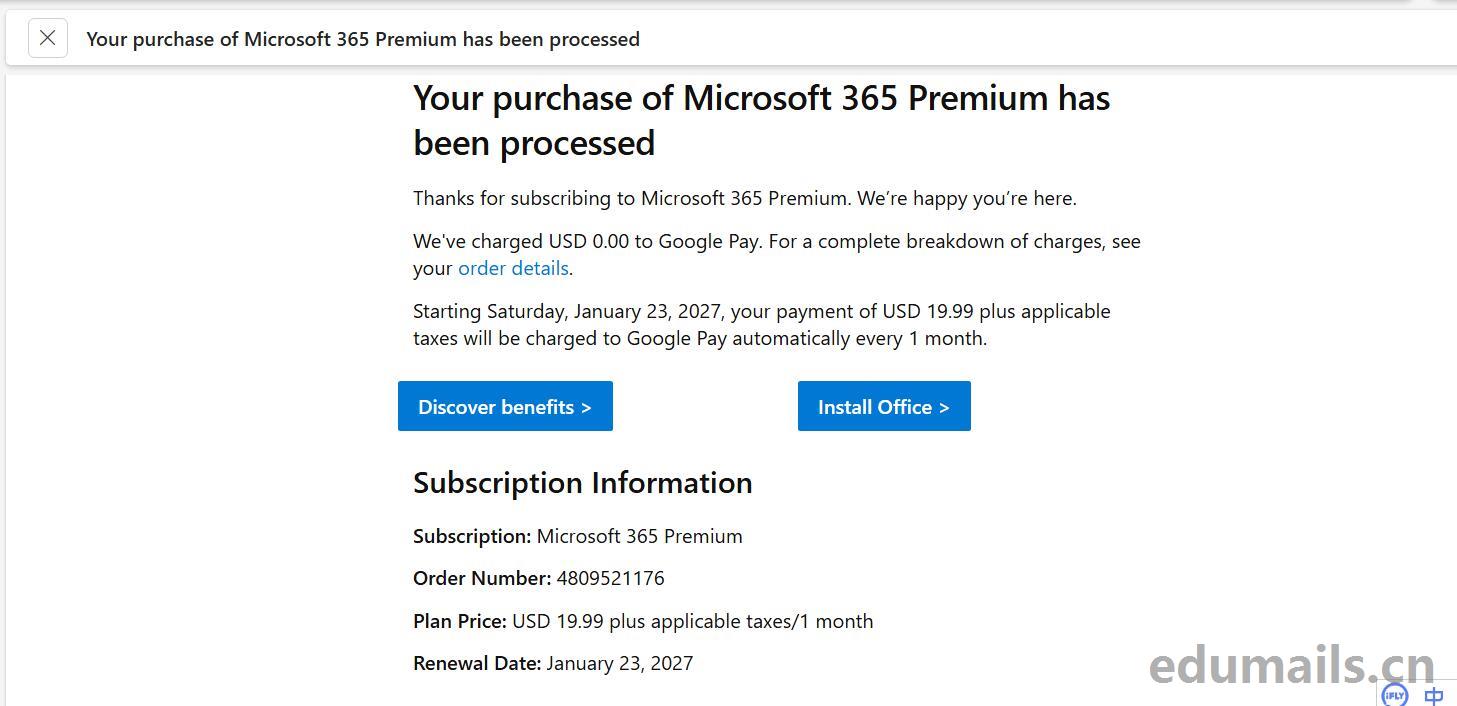Click the order number 4809521176
1457x706 pixels.
point(610,578)
